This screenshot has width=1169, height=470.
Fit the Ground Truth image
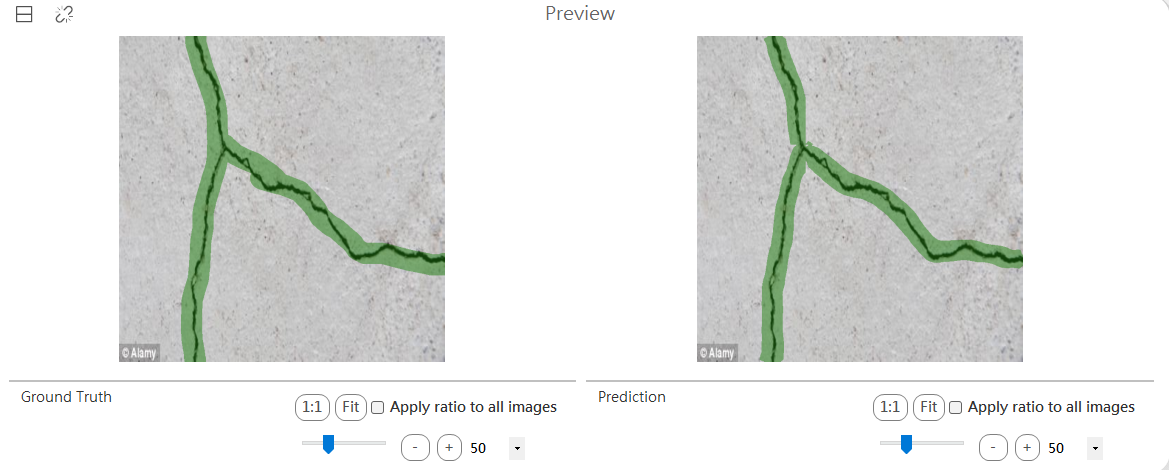point(350,407)
